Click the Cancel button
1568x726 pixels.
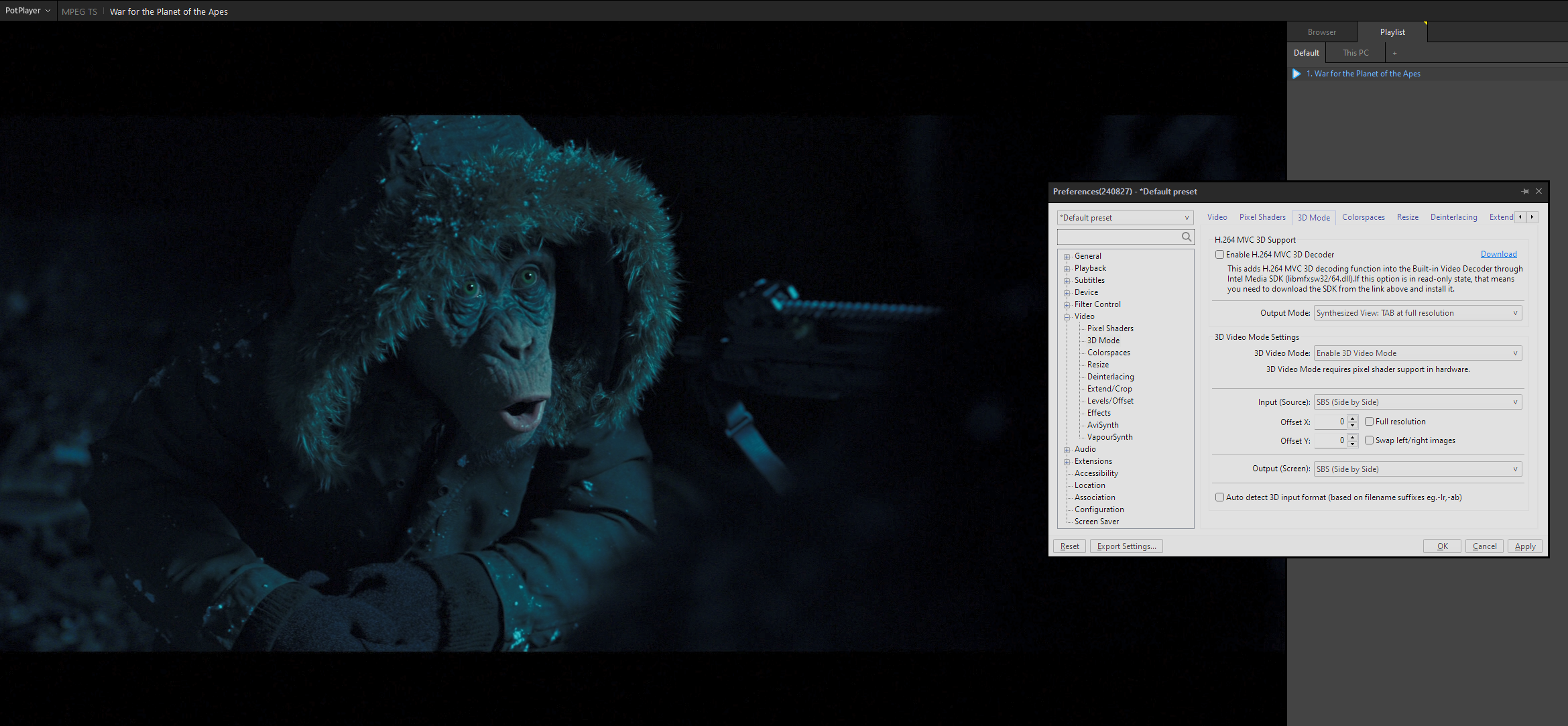[1484, 546]
